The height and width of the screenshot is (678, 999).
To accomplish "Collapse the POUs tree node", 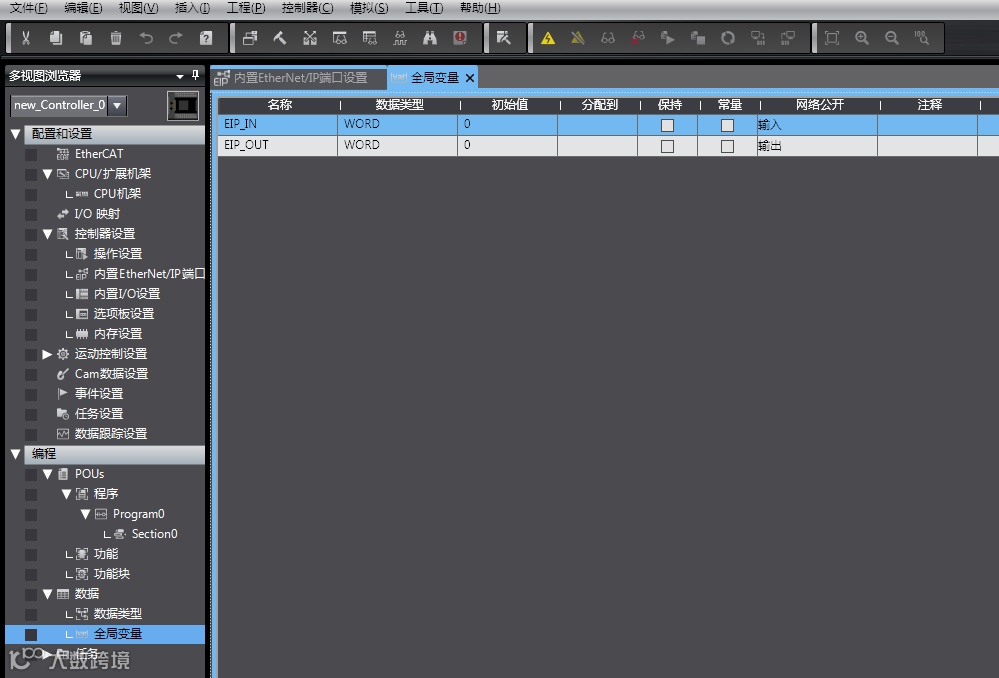I will pos(47,473).
